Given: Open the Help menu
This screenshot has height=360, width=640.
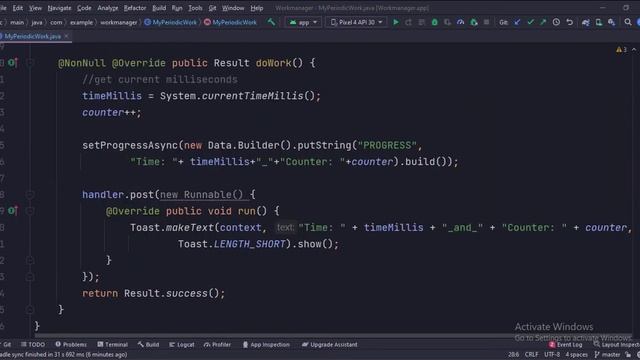Looking at the screenshot, I should [x=257, y=8].
